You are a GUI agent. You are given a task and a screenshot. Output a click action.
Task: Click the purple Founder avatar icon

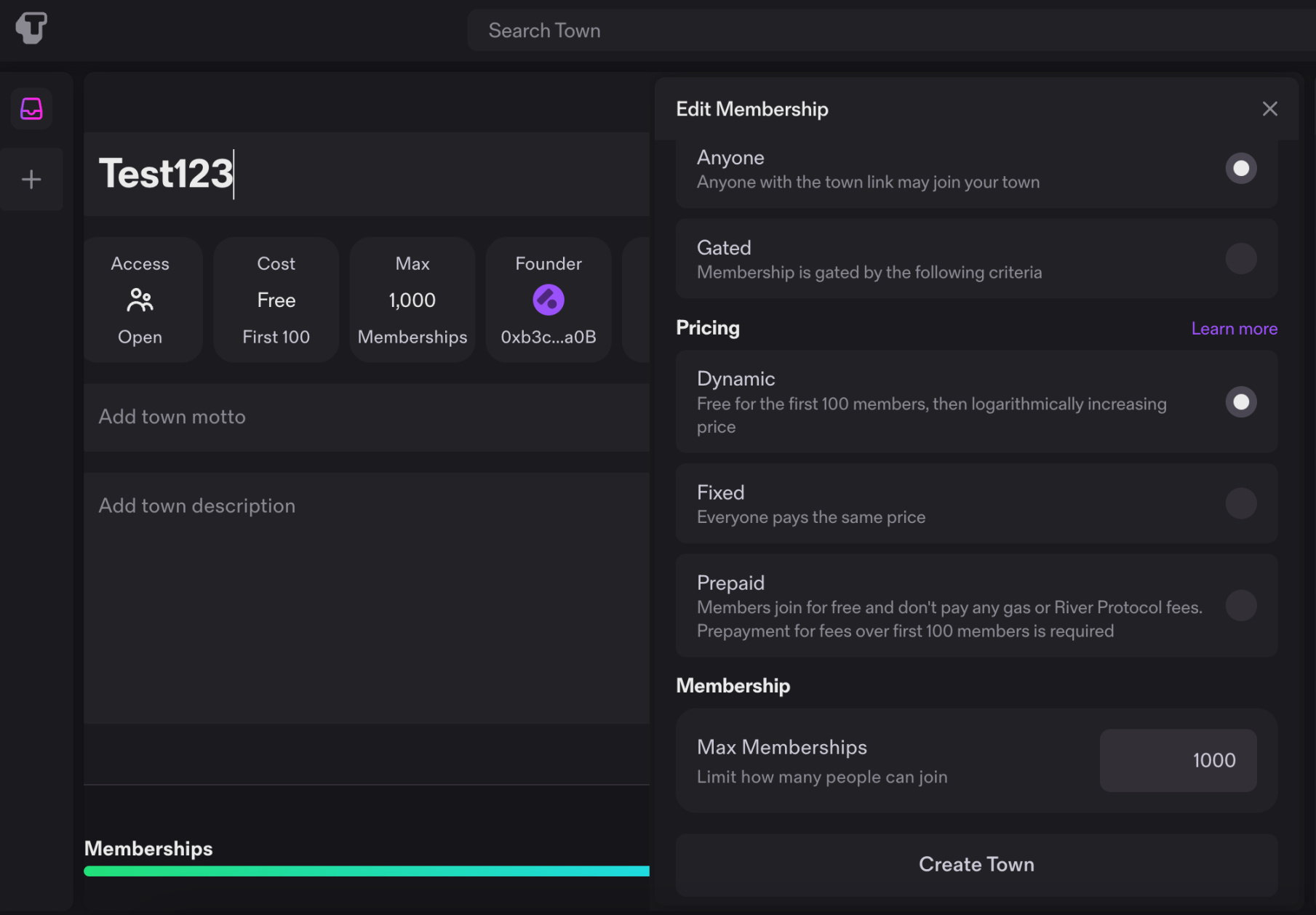click(549, 300)
